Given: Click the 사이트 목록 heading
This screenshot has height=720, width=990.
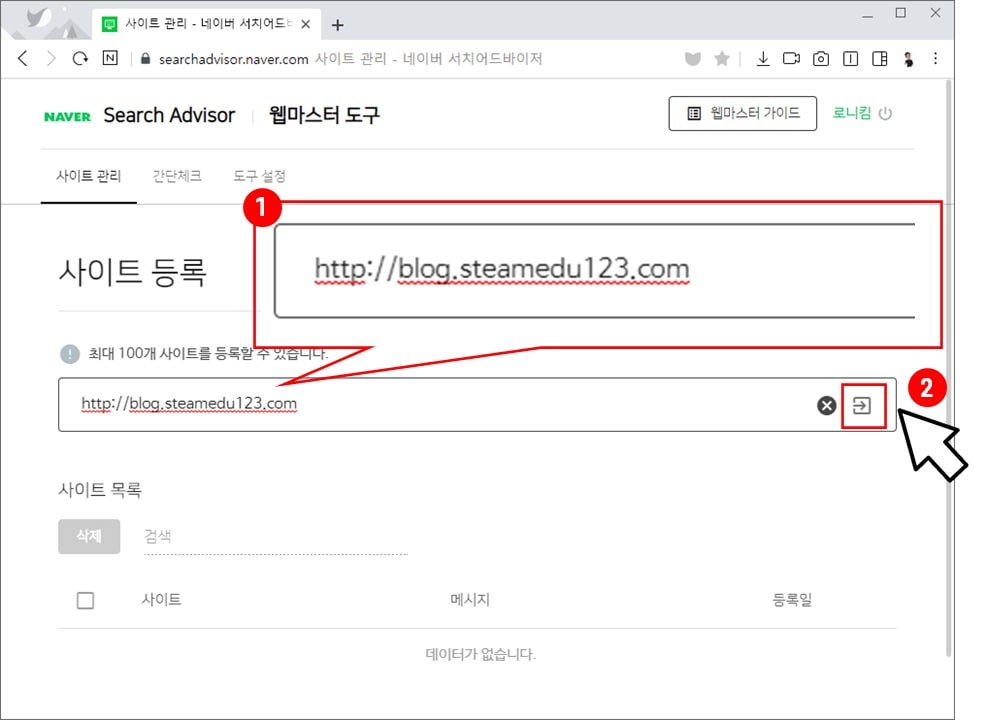Looking at the screenshot, I should [x=100, y=489].
